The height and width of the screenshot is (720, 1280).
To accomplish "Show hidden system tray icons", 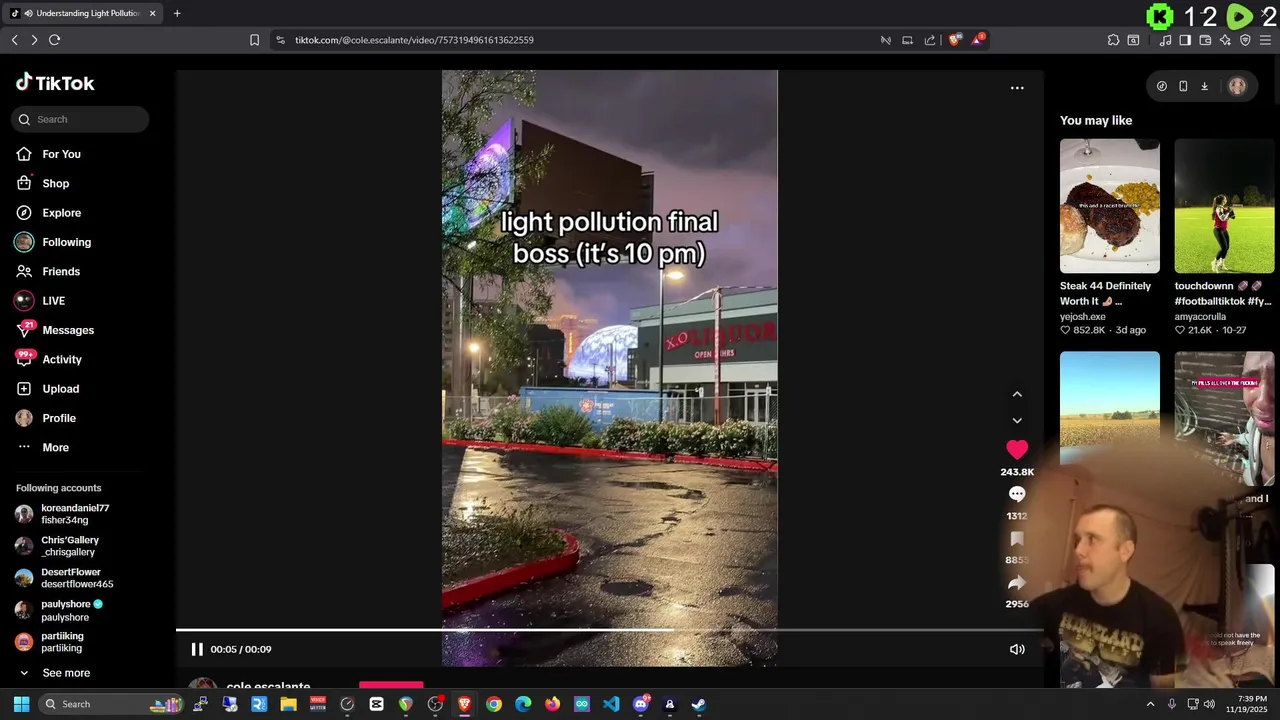I will click(1150, 704).
